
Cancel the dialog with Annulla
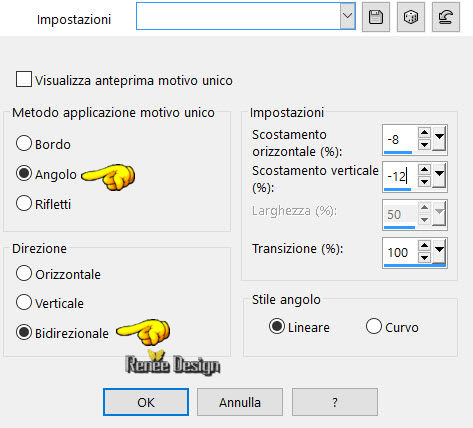pos(240,402)
